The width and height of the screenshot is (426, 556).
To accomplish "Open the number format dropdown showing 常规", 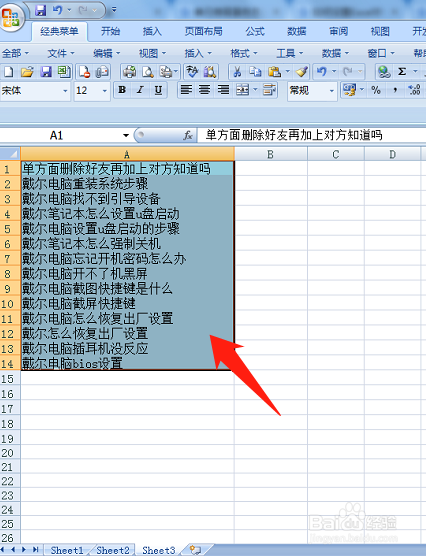I will coord(332,91).
